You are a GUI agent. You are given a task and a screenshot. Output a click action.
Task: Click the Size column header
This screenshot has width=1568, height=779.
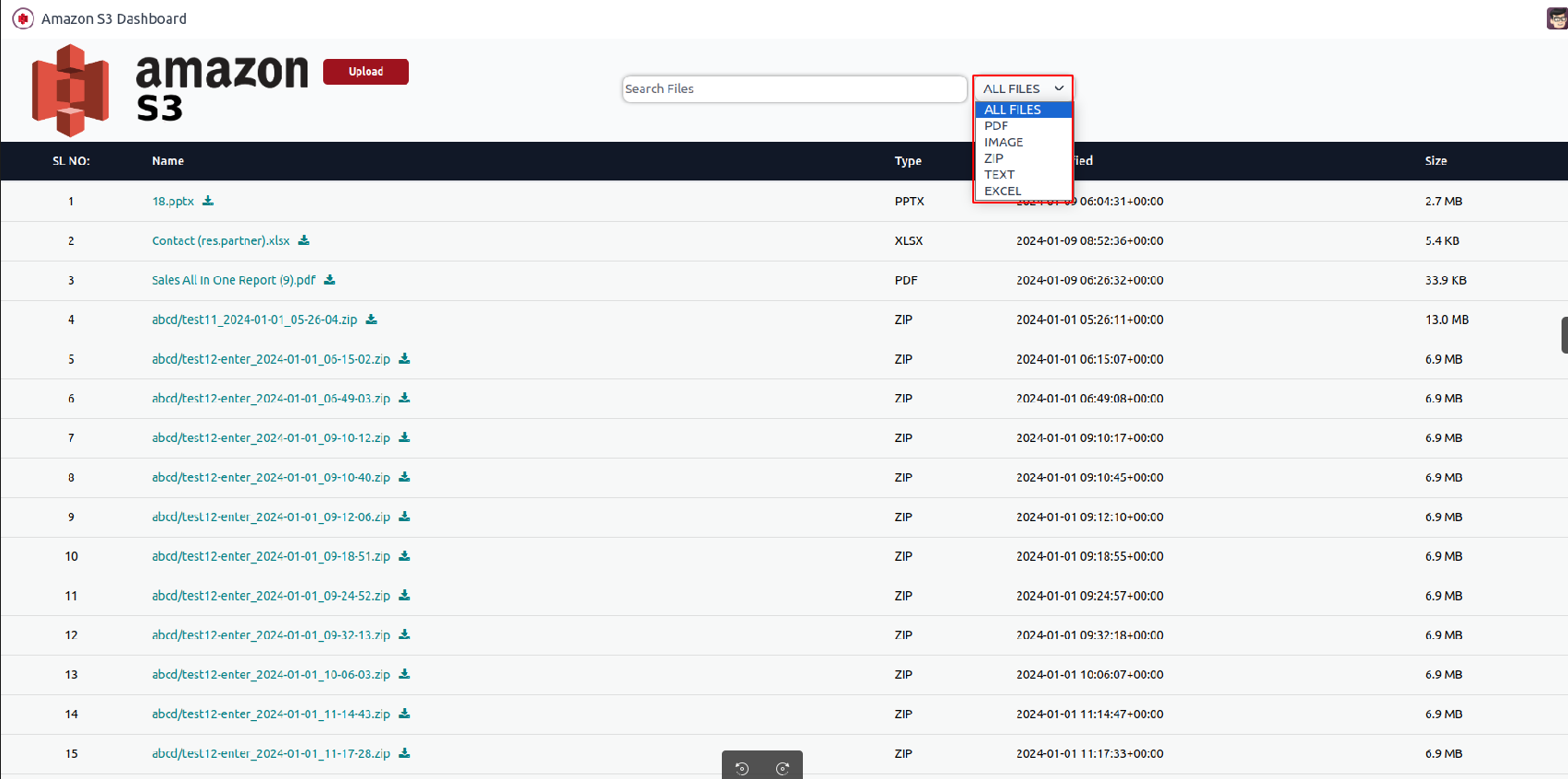[1435, 160]
